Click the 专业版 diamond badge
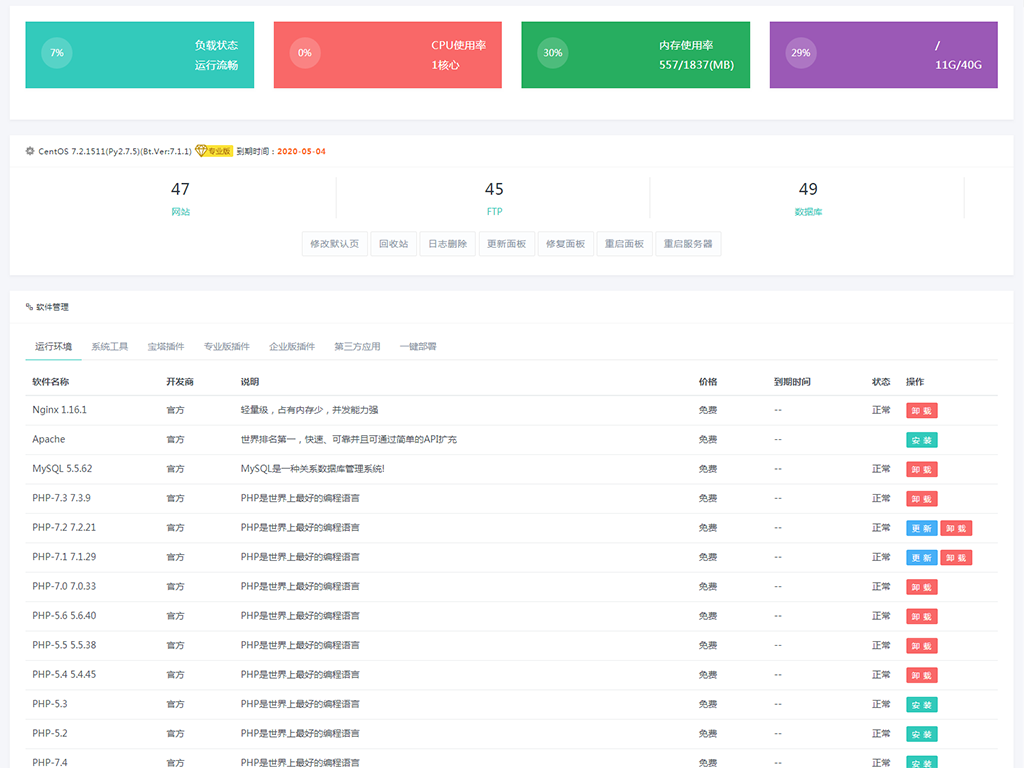This screenshot has height=768, width=1024. tap(214, 151)
